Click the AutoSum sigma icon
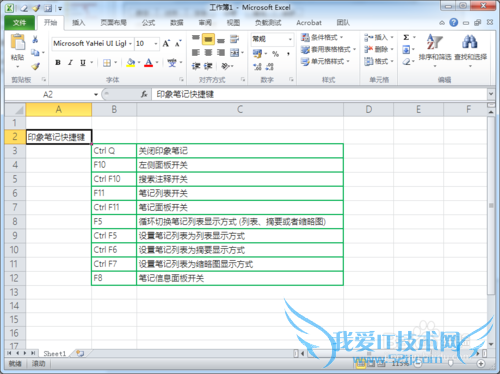 406,37
